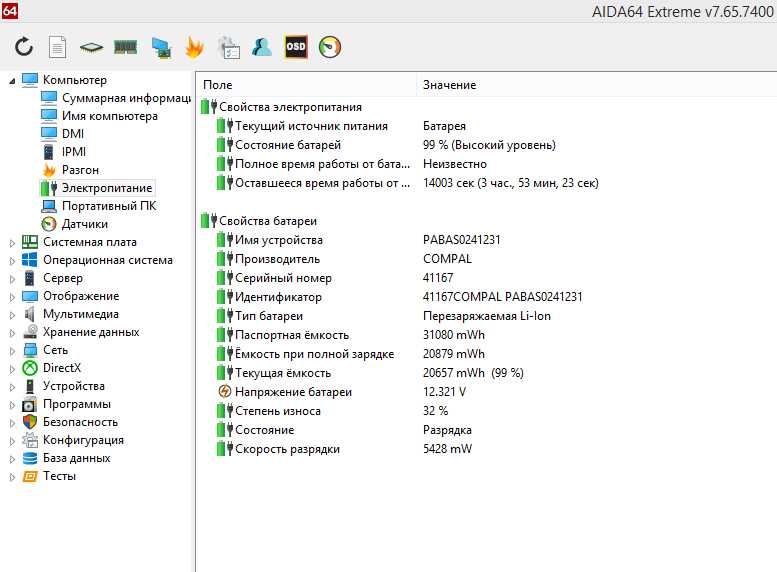The image size is (777, 572).
Task: Click the Refresh toolbar icon
Action: (x=24, y=47)
